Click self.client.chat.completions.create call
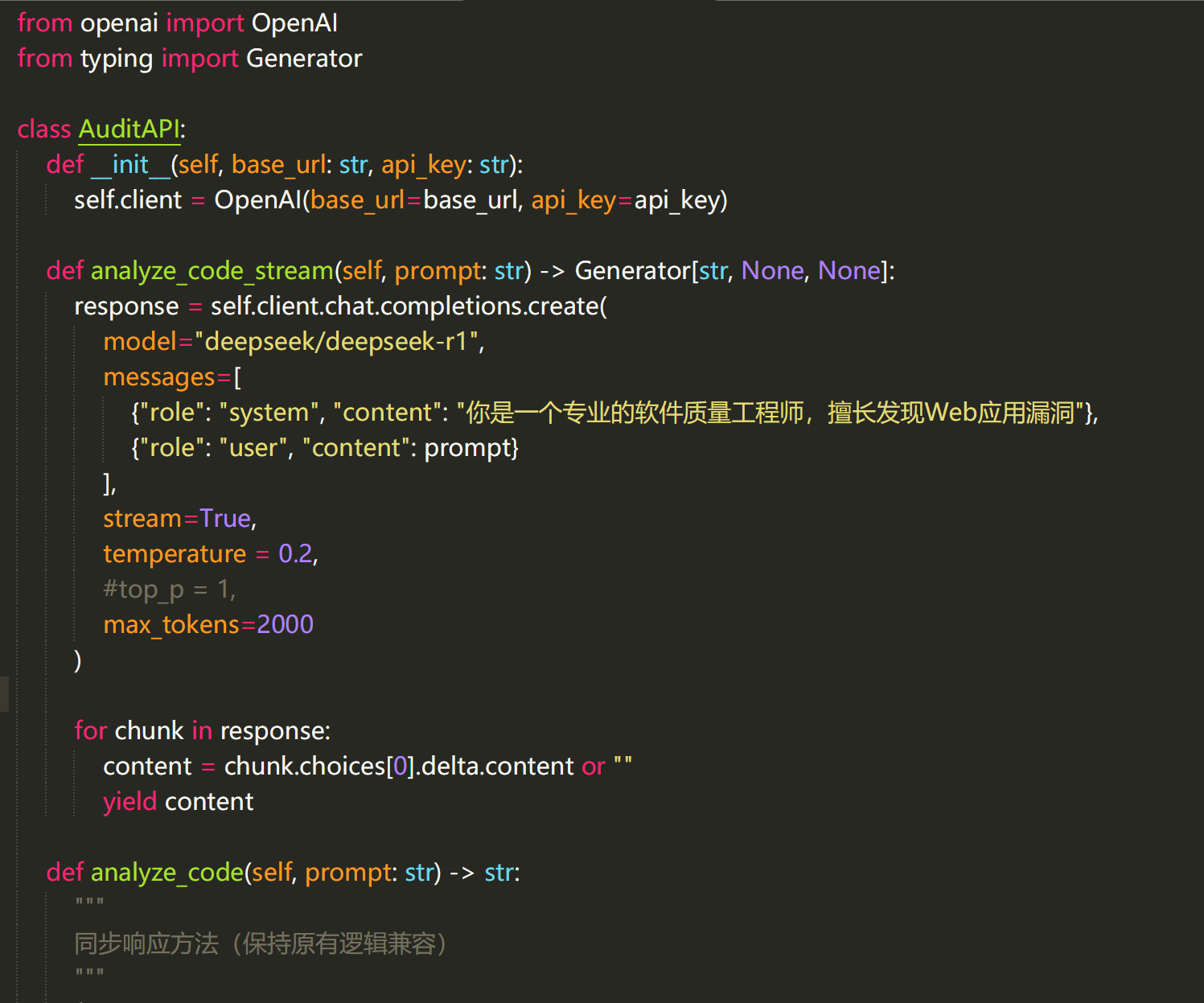 (408, 306)
